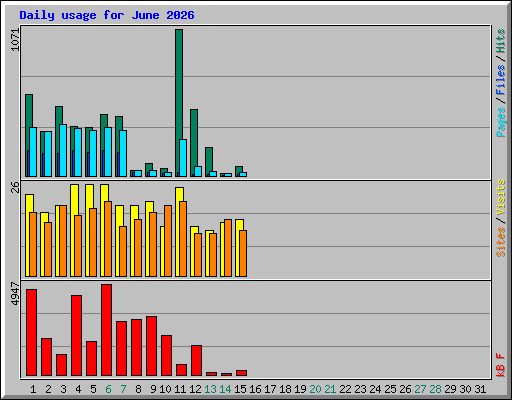Click the 4947 axis value label

[15, 293]
